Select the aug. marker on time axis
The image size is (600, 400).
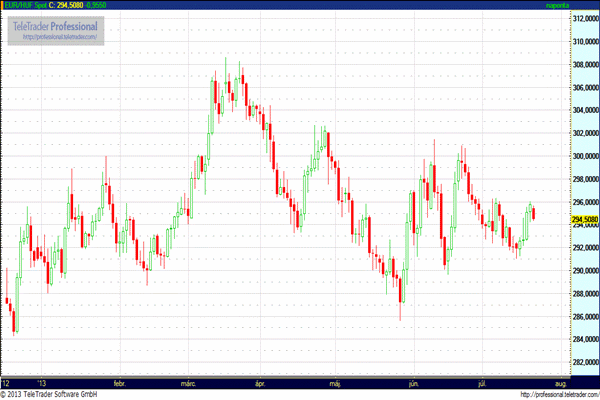tap(560, 382)
